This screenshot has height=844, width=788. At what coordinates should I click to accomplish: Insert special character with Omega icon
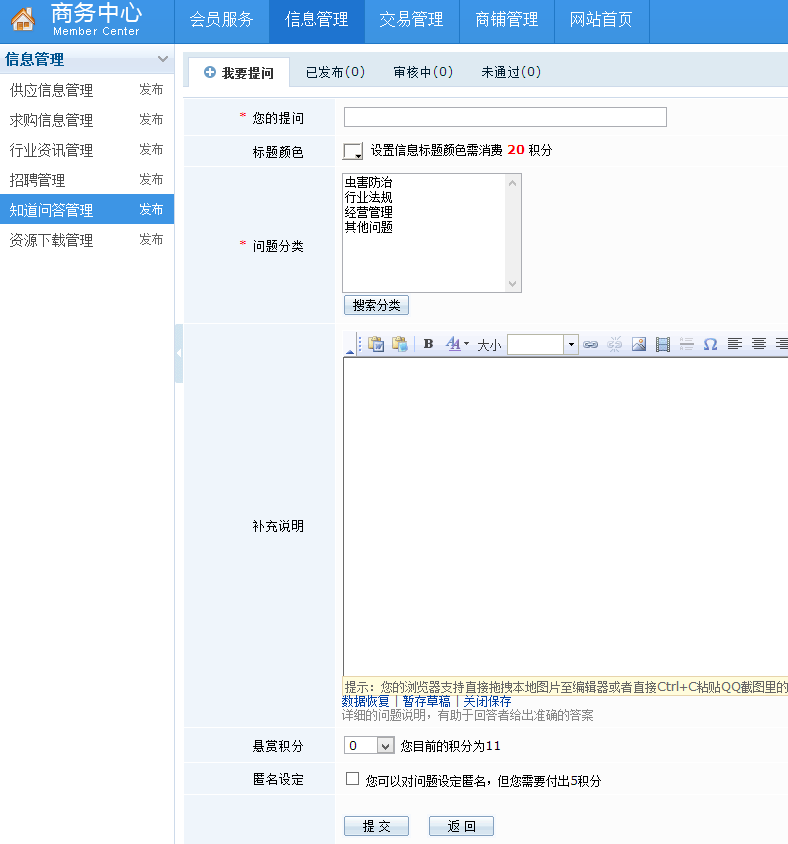click(x=710, y=344)
